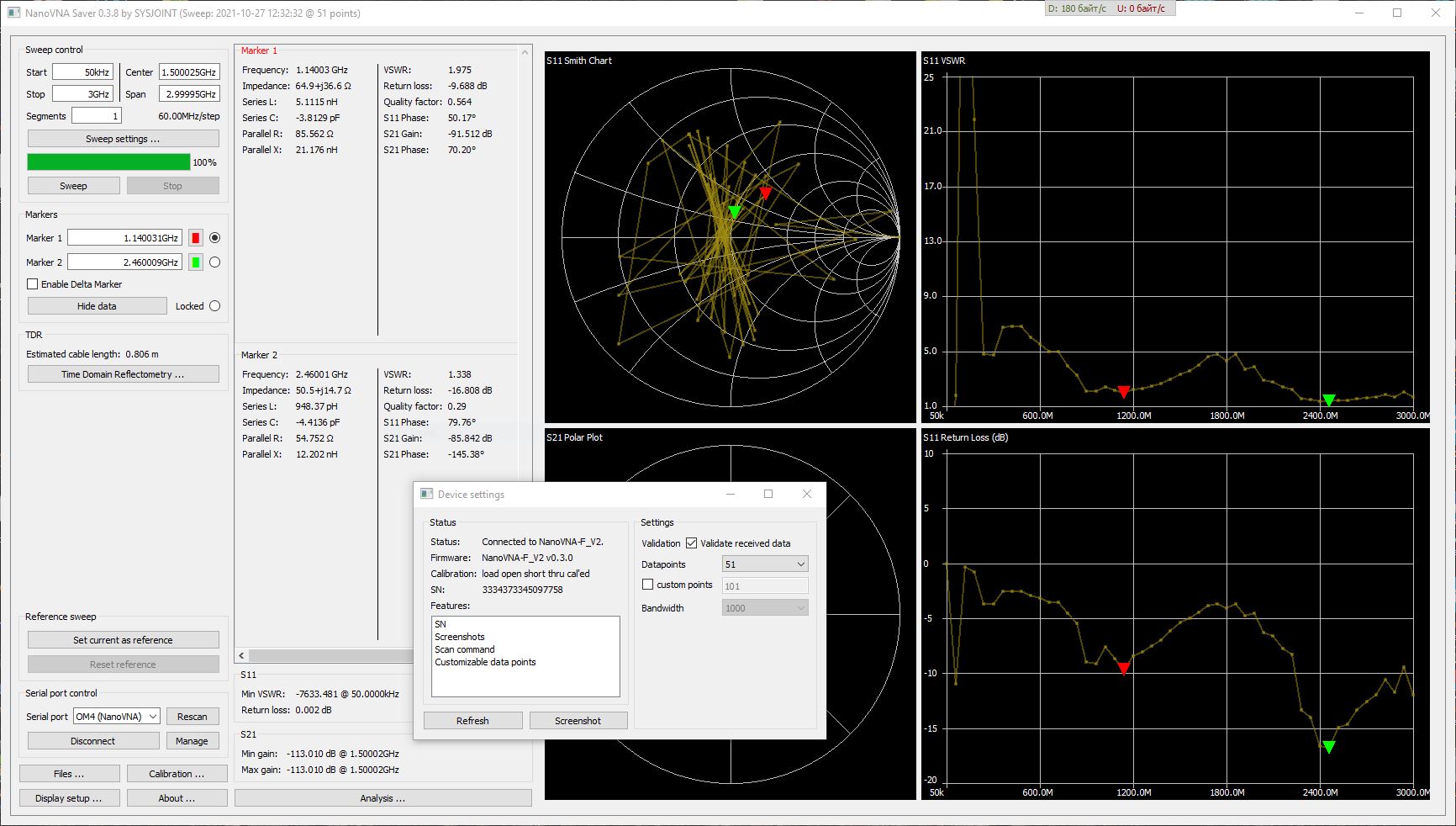This screenshot has width=1456, height=826.
Task: Click the Marker 1 VSWR value 1.975
Action: point(460,70)
